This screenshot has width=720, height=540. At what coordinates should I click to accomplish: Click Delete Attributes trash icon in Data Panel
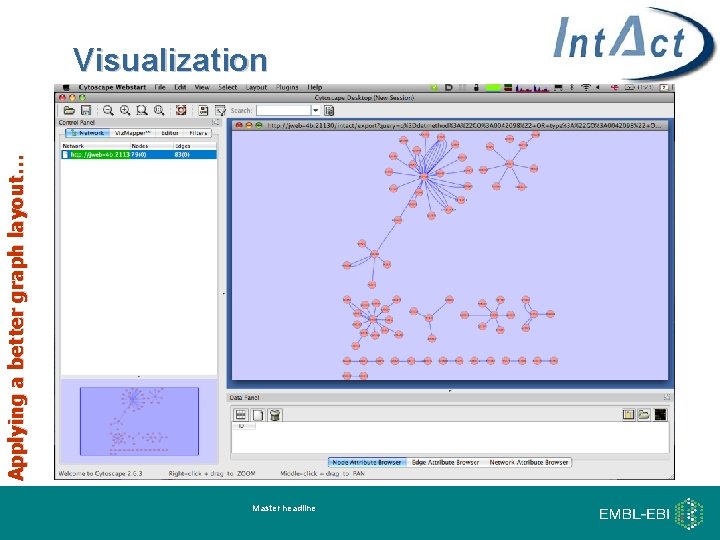pos(275,415)
